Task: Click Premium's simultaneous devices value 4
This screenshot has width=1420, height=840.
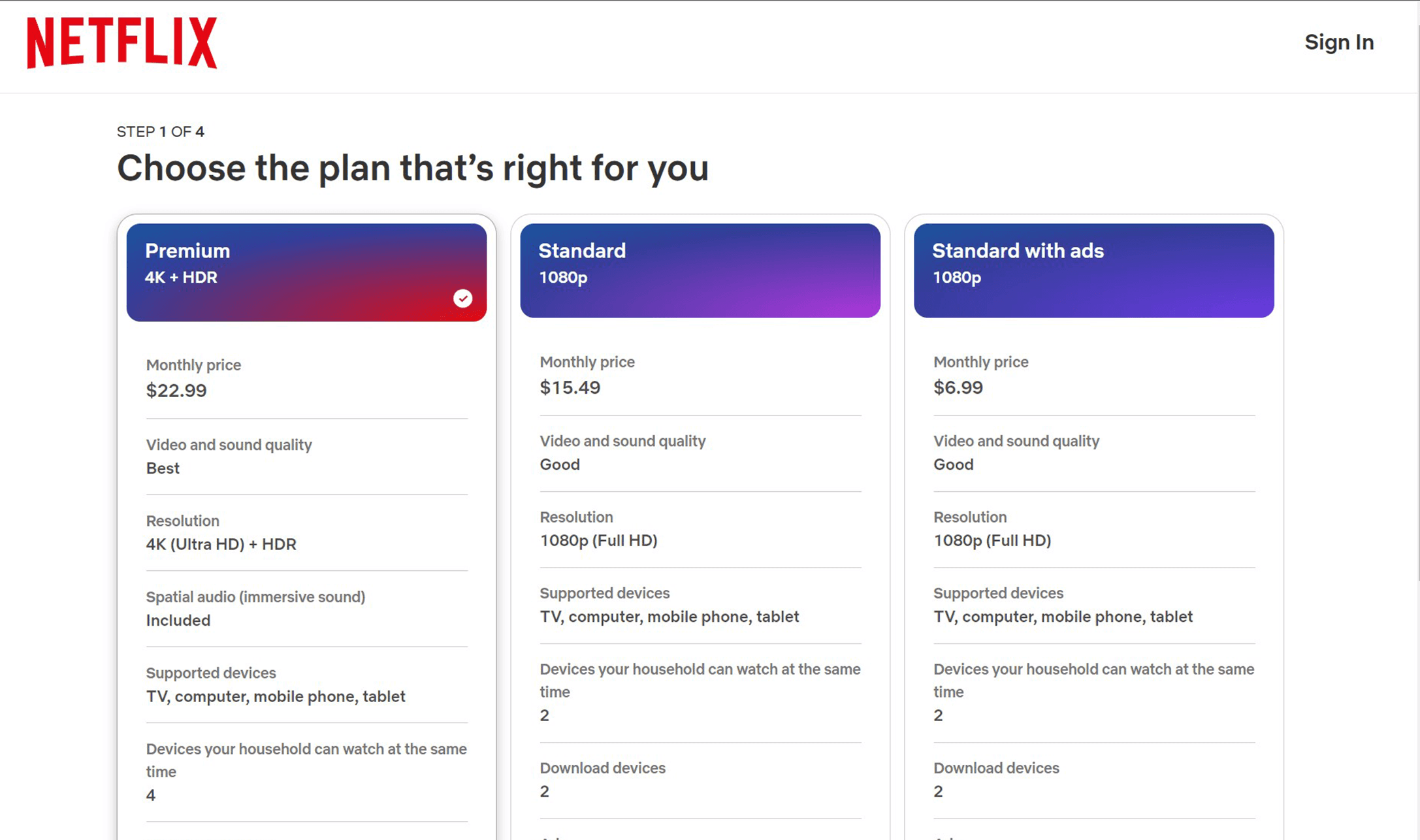Action: 151,795
